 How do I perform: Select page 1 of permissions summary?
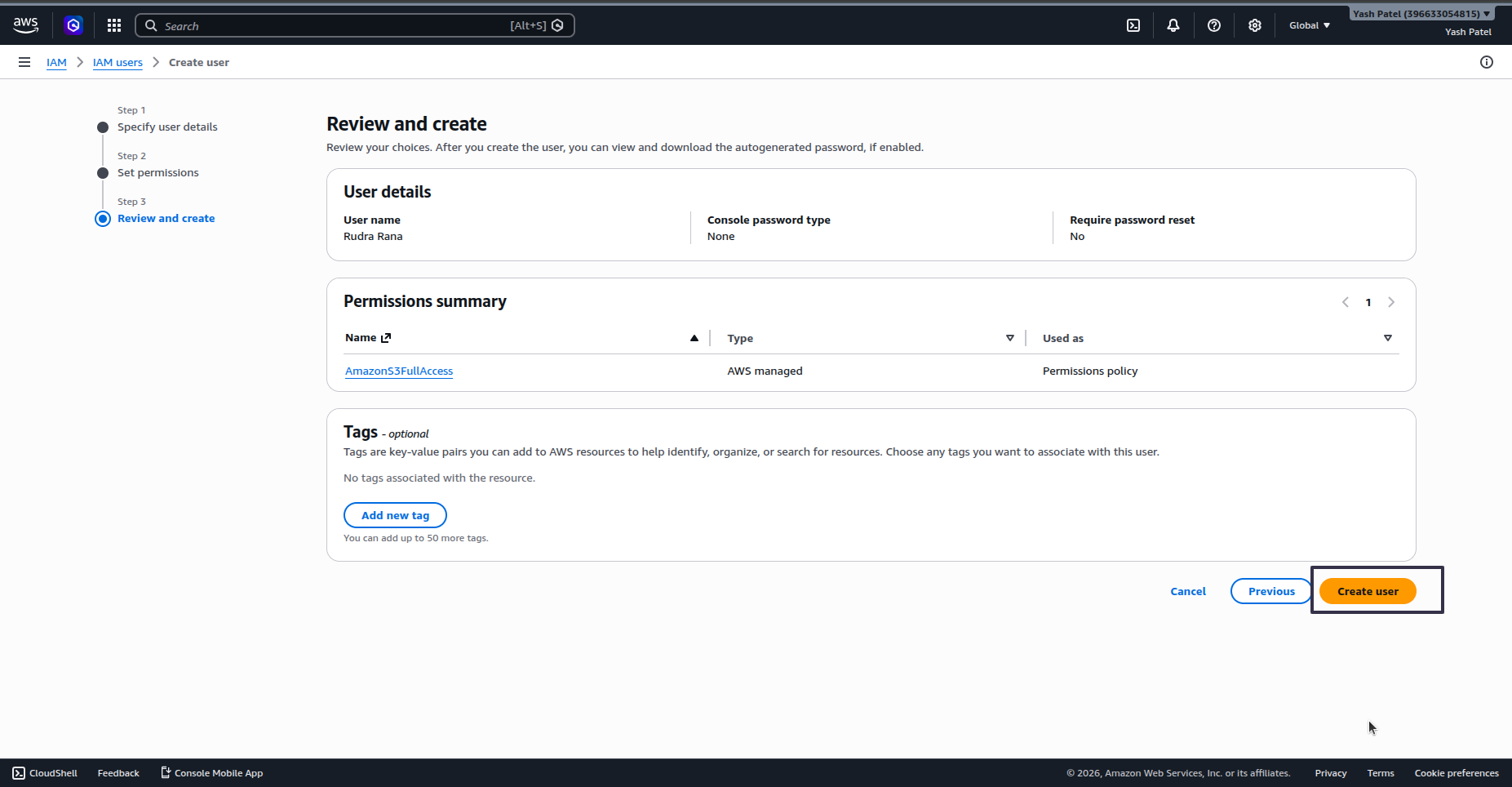point(1368,302)
